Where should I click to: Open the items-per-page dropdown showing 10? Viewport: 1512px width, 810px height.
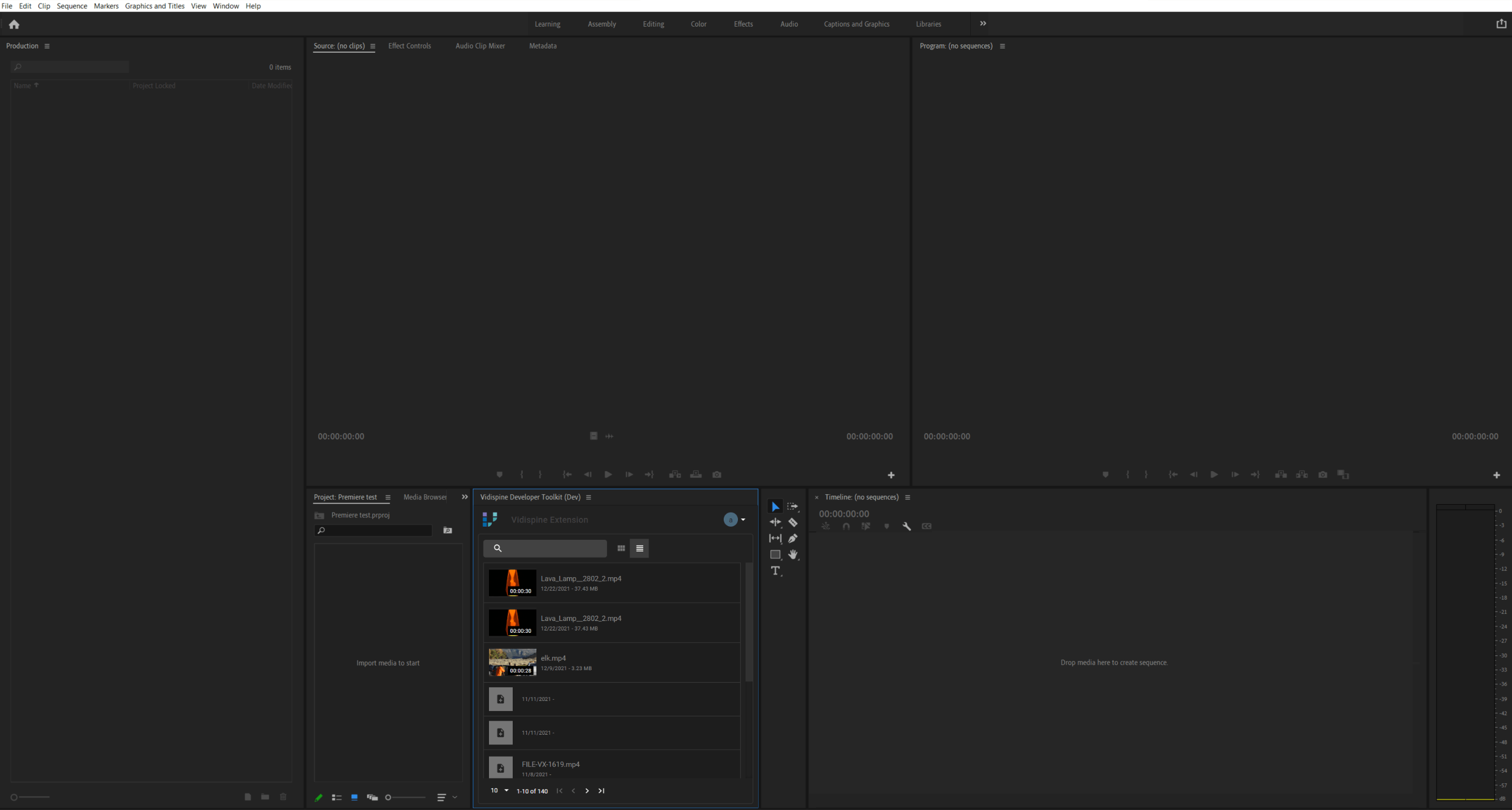[498, 790]
